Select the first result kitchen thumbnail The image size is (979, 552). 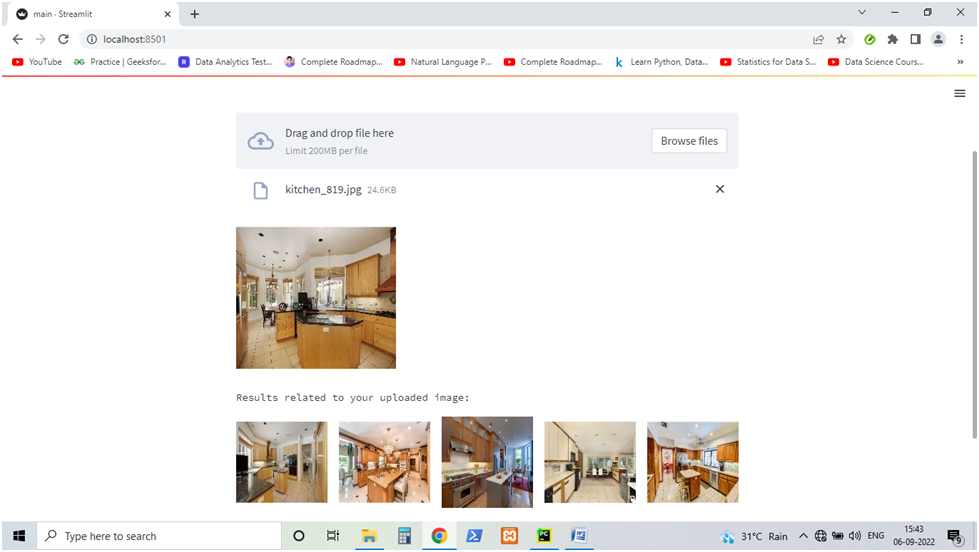[282, 462]
